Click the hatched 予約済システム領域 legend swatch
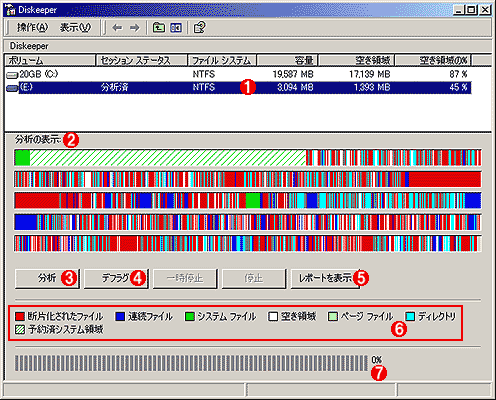The width and height of the screenshot is (496, 400). click(20, 330)
